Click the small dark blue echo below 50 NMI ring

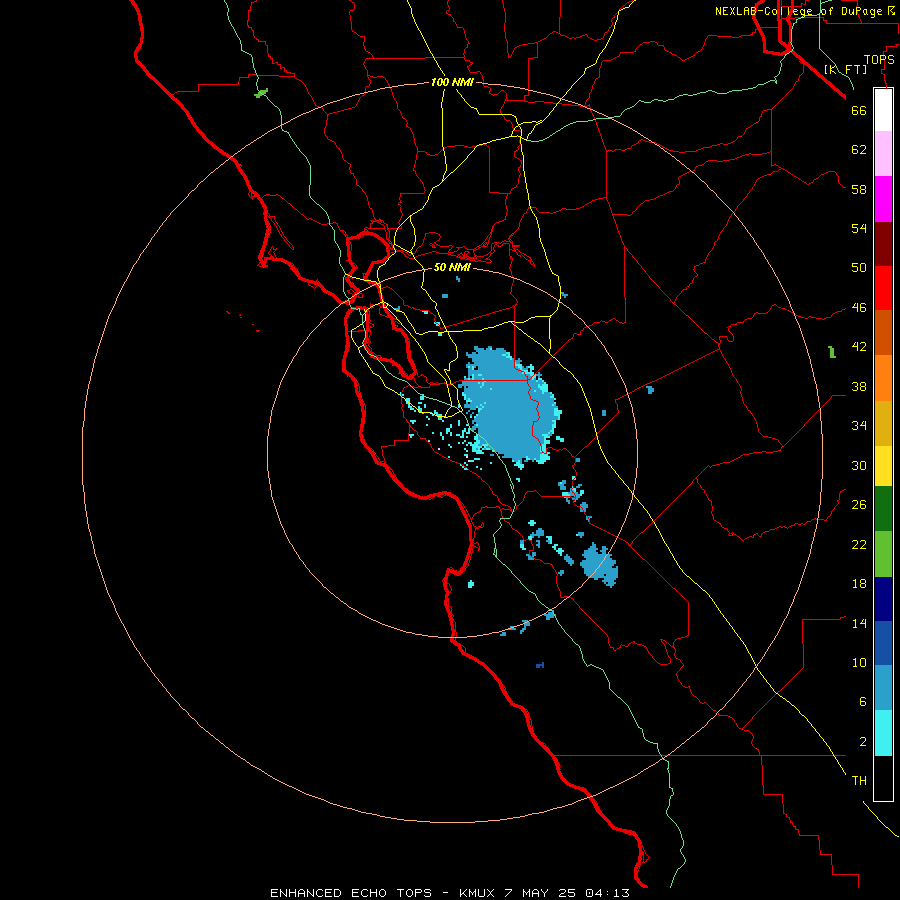click(x=540, y=665)
